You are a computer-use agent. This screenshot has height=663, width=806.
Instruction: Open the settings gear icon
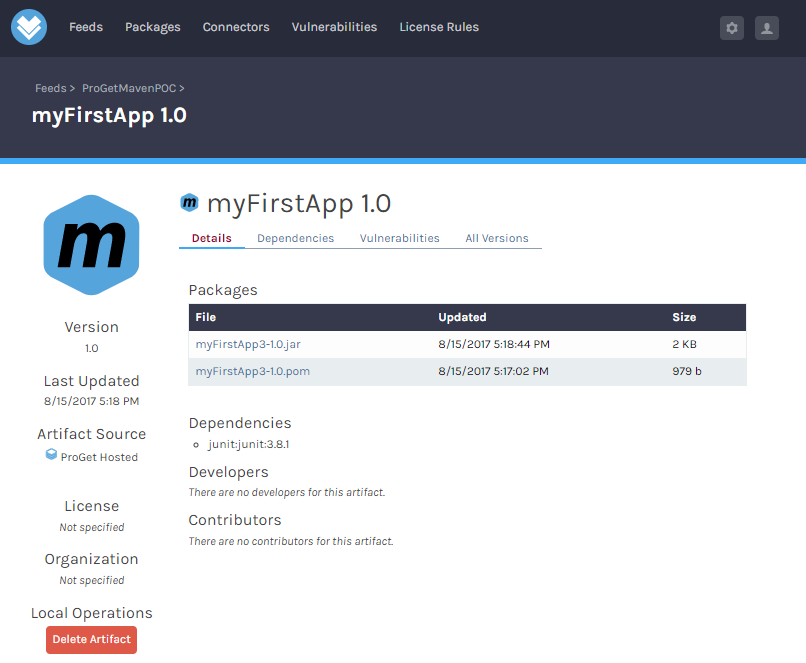point(732,28)
